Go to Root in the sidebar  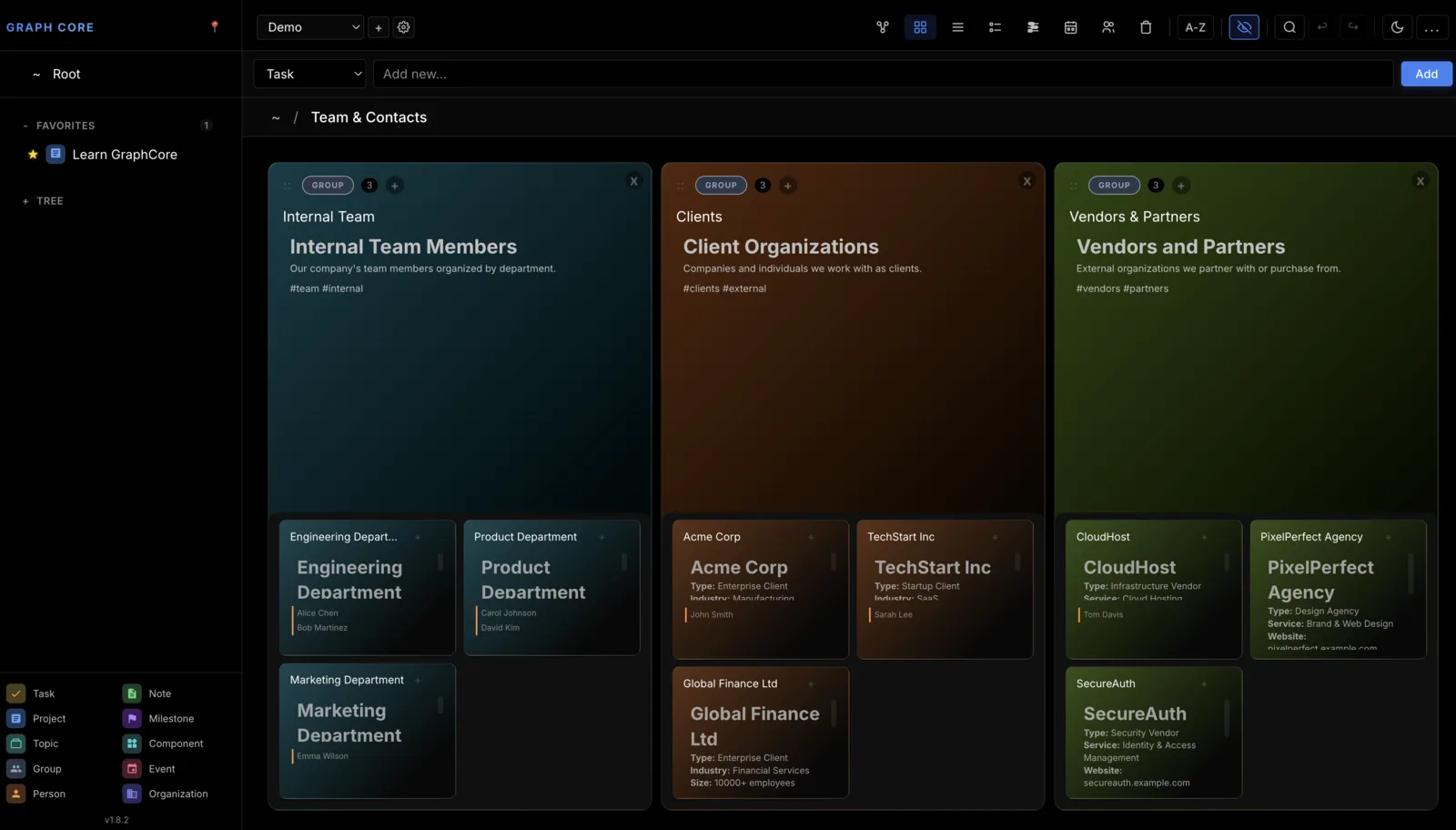[66, 75]
